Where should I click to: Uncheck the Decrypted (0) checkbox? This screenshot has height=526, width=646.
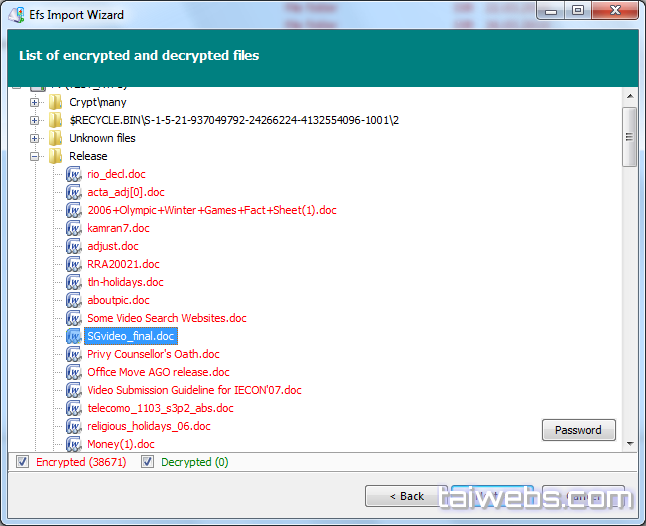coord(148,462)
